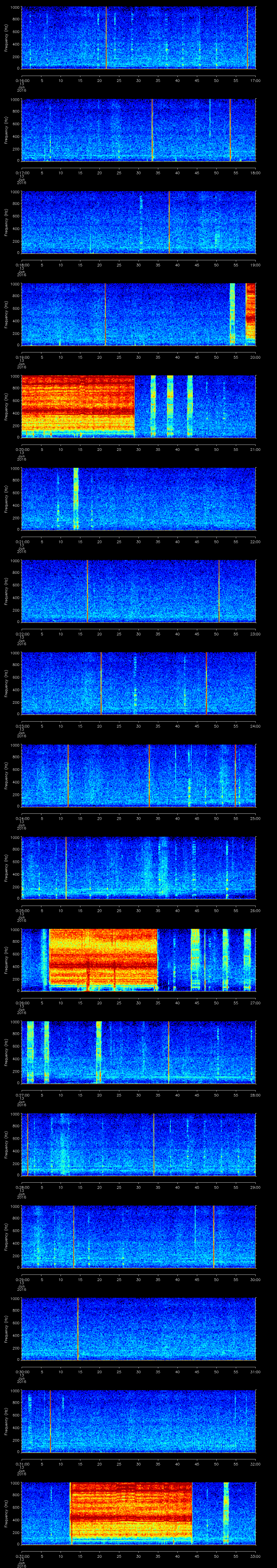Click the spectrogram panel starting at 0:25:00
The width and height of the screenshot is (277, 1568).
click(139, 868)
